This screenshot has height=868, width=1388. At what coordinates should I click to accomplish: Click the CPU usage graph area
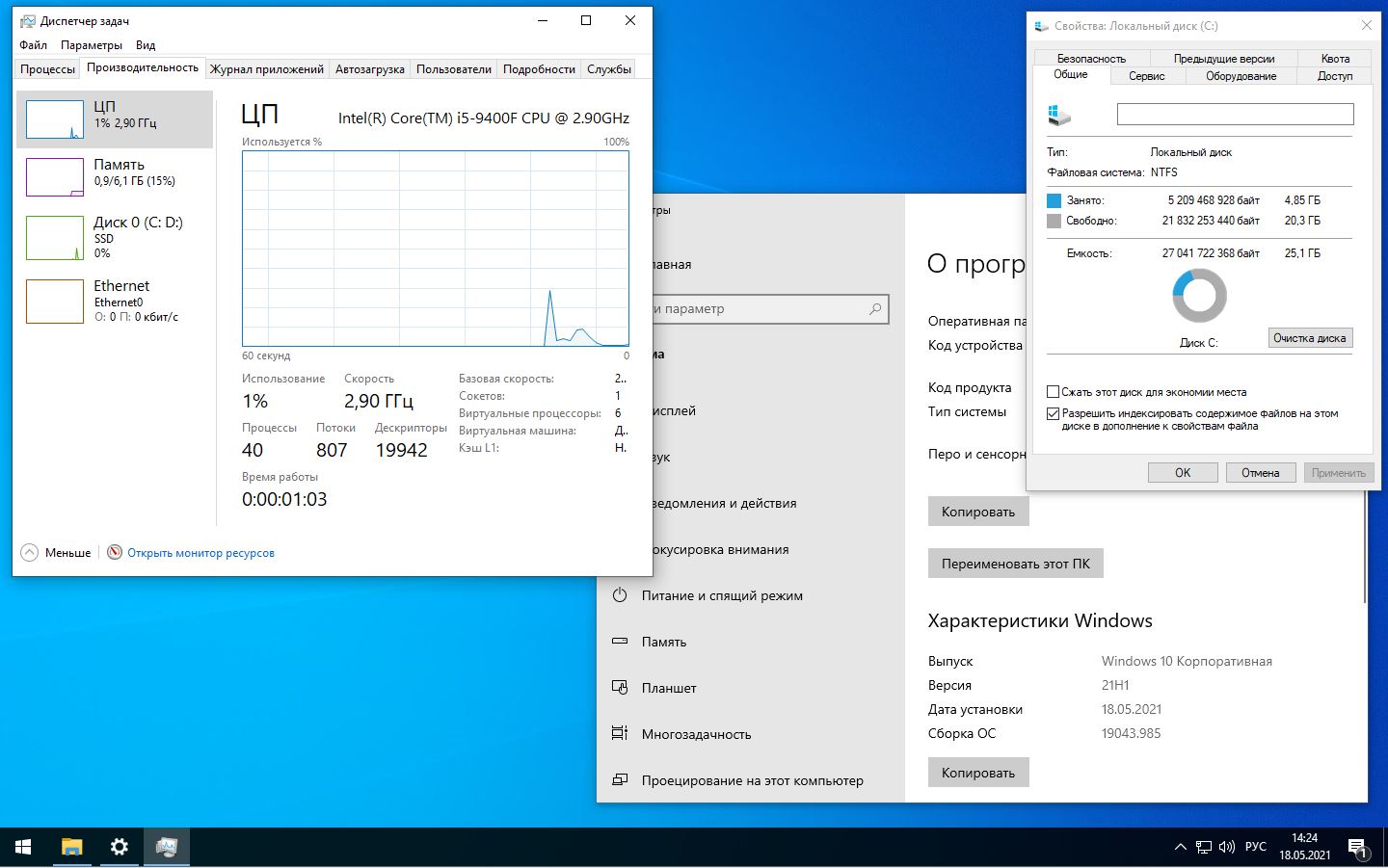point(436,249)
